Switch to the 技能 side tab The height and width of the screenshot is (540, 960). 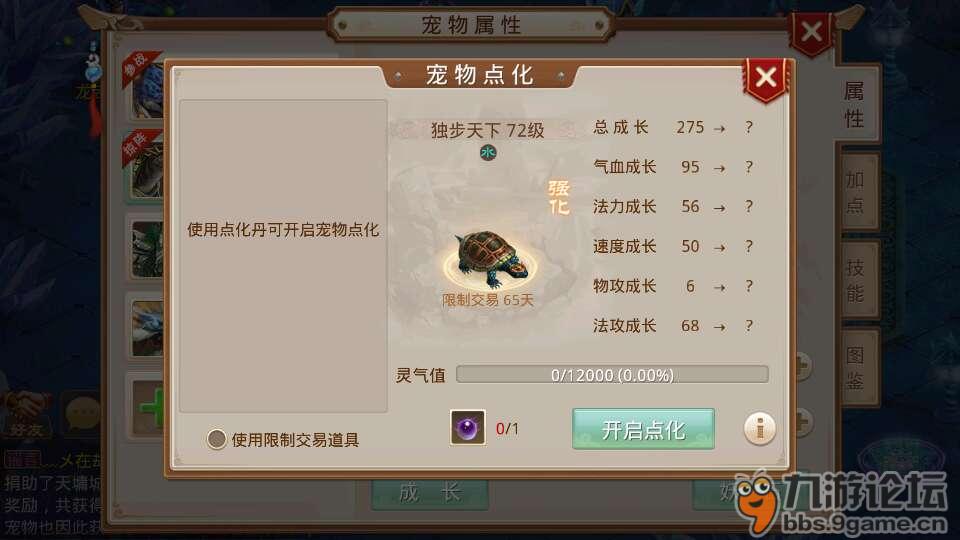856,280
